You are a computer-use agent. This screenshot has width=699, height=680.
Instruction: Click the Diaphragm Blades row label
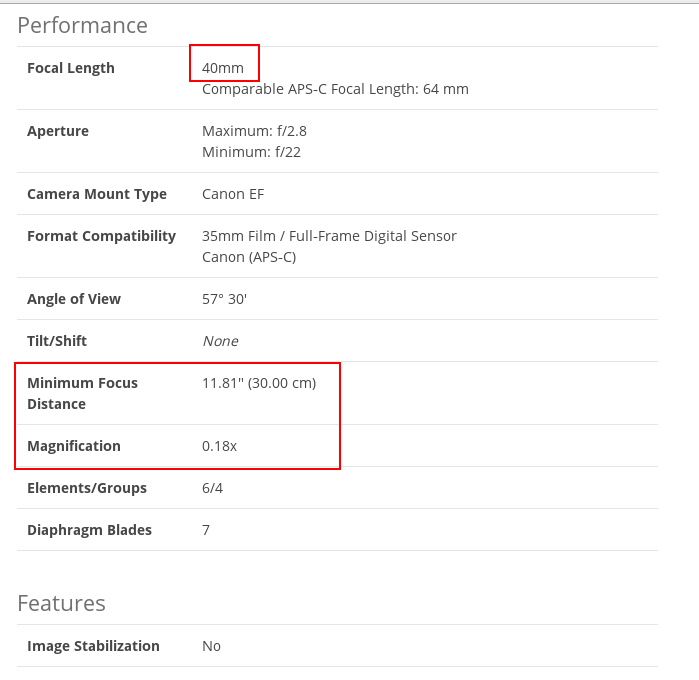pos(89,530)
